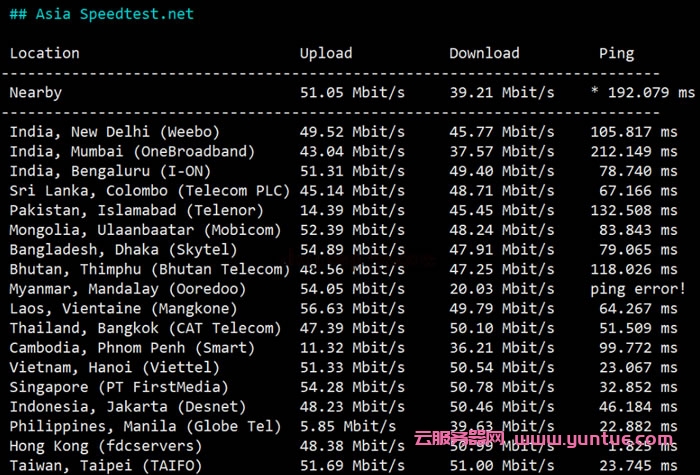700x475 pixels.
Task: Select the India, Mumbai (OneBroadband) entry
Action: tap(132, 151)
